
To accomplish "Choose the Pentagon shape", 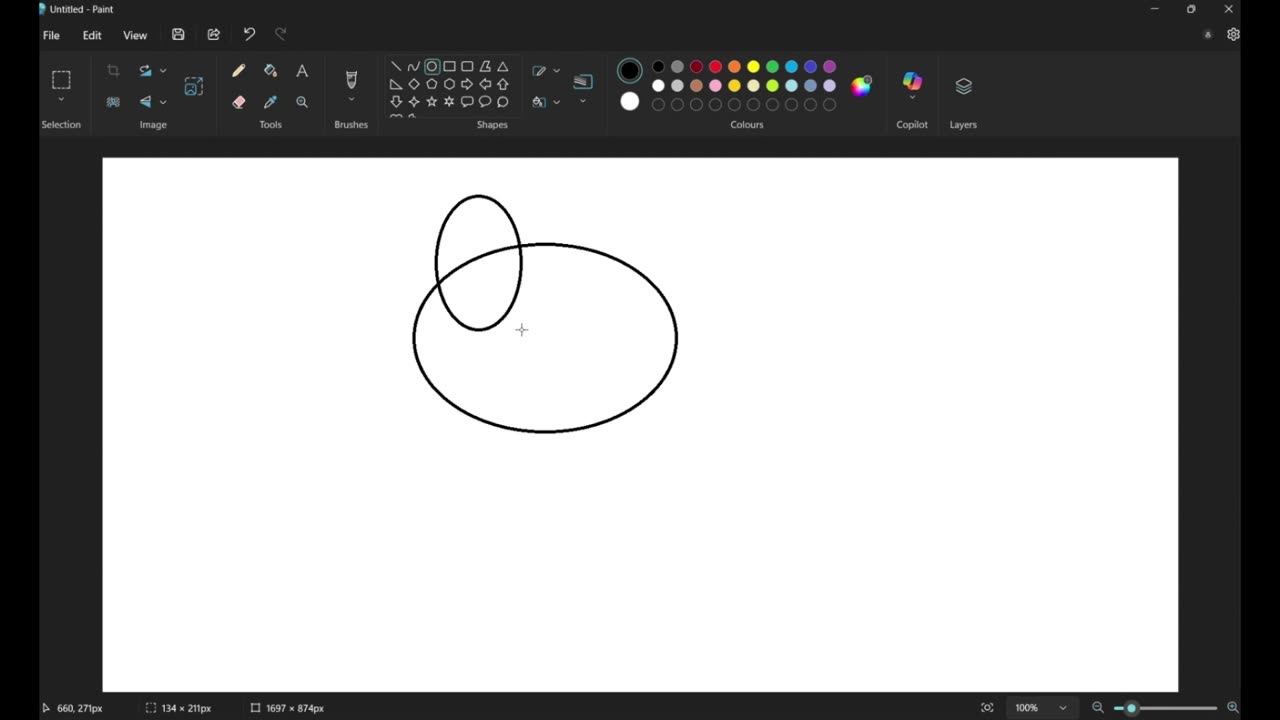I will pyautogui.click(x=432, y=84).
